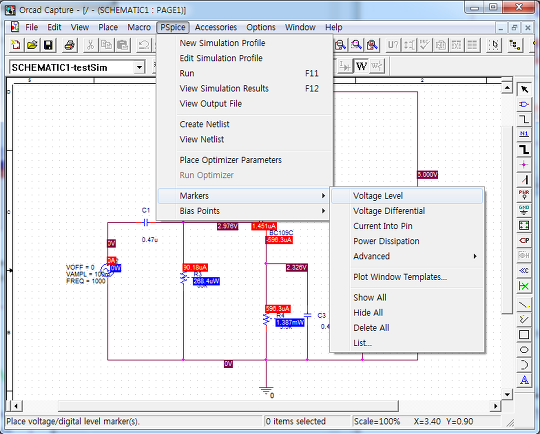Select the Place Text tool
The image size is (540, 434).
click(x=524, y=380)
